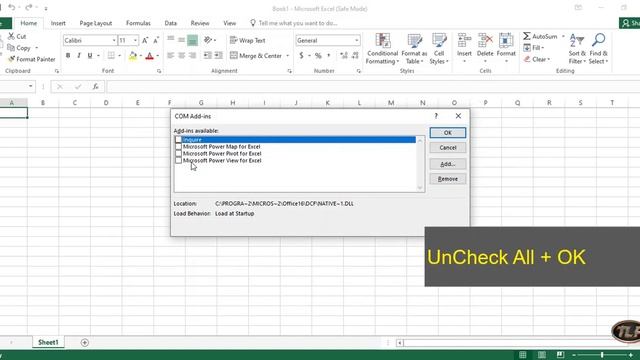Viewport: 640px width, 360px height.
Task: Switch to the Page Layout tab
Action: 96,23
